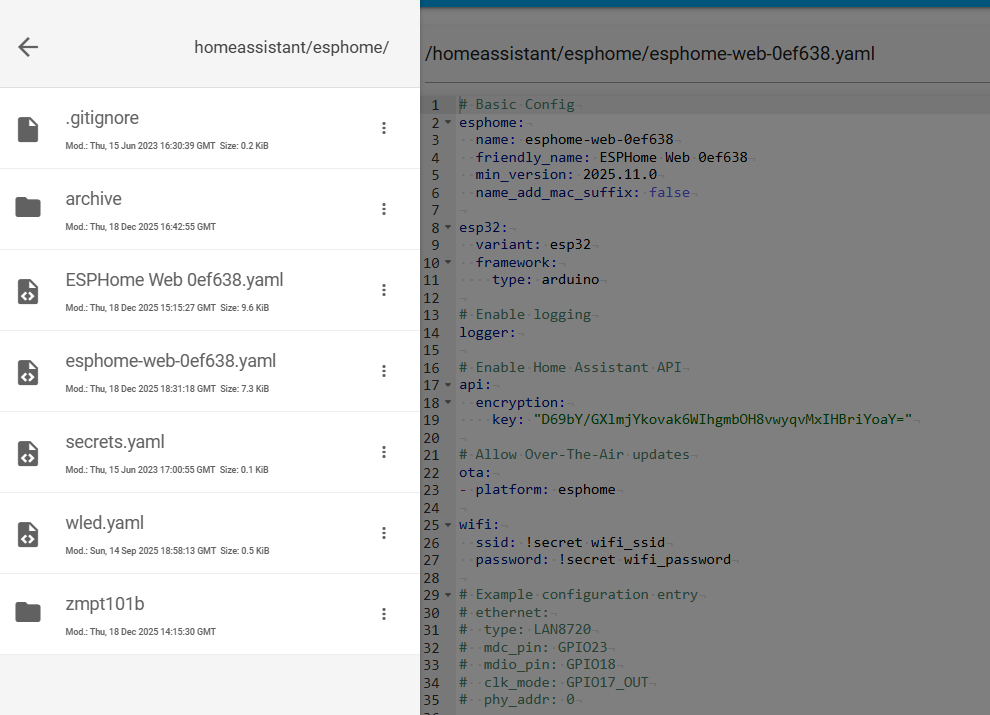Click the zmpt101b folder icon
This screenshot has height=715, width=990.
tap(28, 613)
